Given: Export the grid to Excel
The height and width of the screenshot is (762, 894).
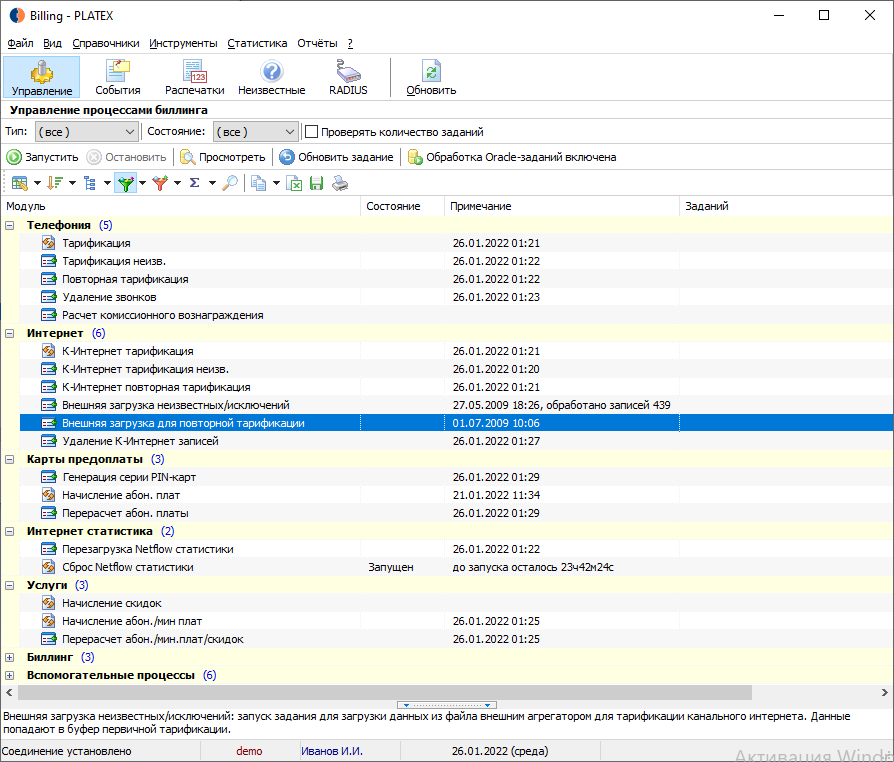Looking at the screenshot, I should click(294, 183).
